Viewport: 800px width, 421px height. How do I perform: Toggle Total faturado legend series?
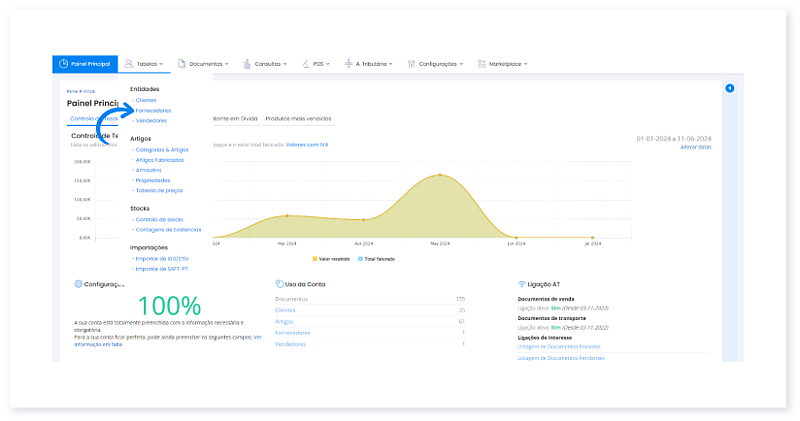(x=377, y=259)
